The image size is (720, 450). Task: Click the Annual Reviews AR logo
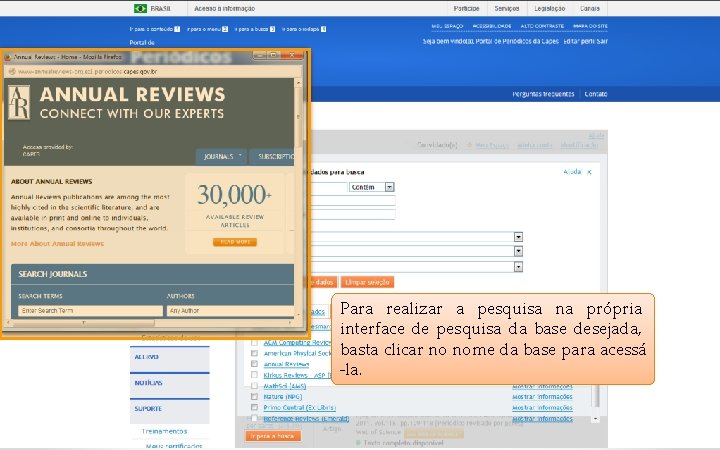click(19, 102)
